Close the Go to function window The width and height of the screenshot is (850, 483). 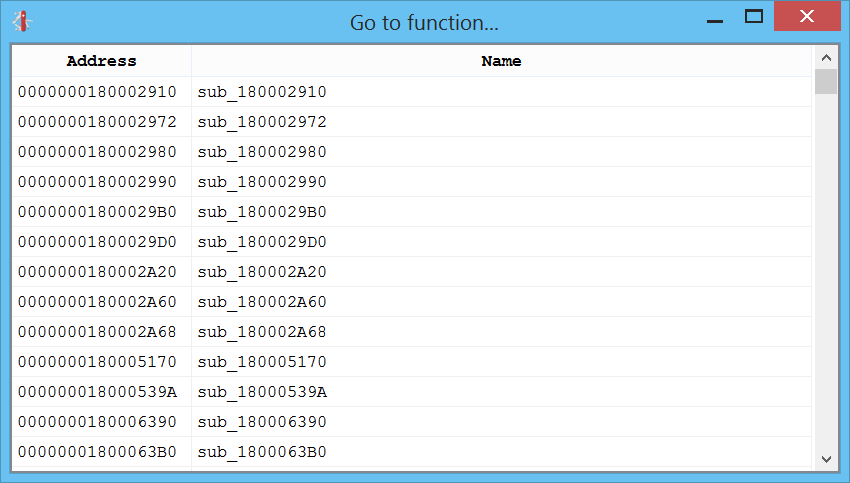click(807, 16)
